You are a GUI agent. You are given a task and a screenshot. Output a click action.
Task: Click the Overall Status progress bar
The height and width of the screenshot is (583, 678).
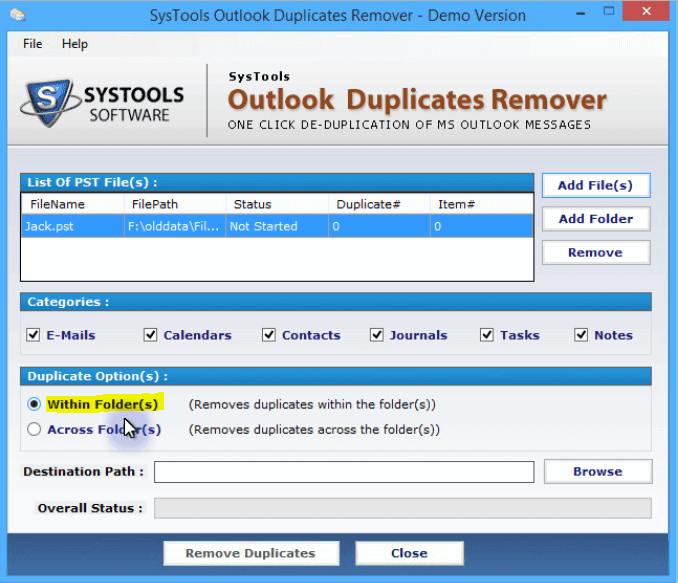(x=403, y=508)
